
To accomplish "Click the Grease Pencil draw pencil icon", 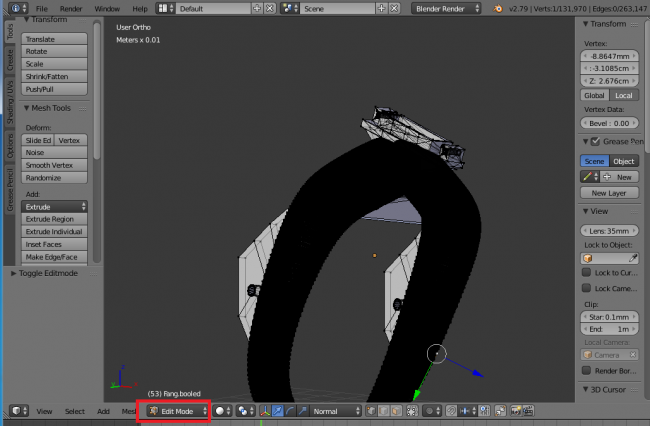I will 588,176.
